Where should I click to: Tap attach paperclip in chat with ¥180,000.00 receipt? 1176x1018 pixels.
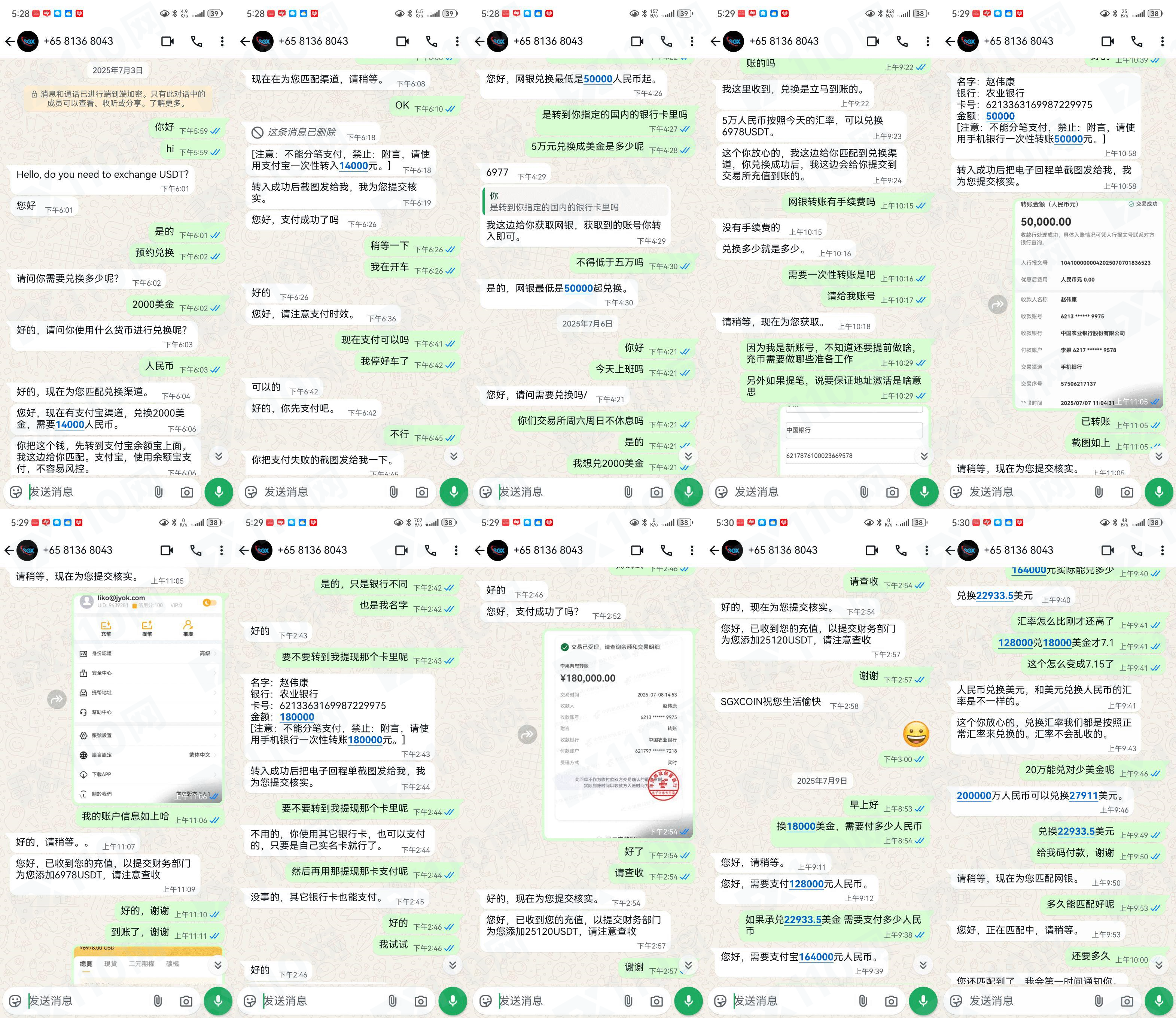(x=628, y=1001)
